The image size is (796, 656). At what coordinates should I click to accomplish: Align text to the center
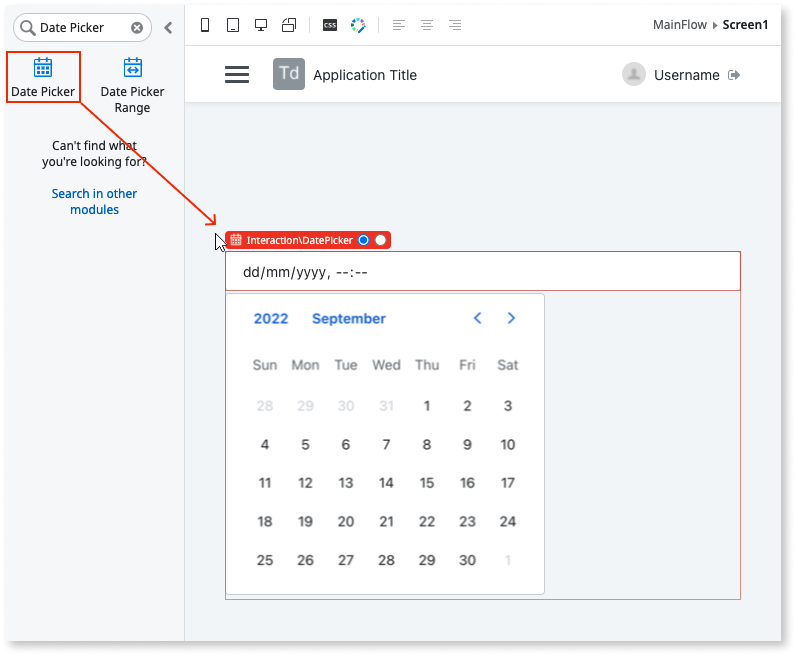pyautogui.click(x=427, y=25)
